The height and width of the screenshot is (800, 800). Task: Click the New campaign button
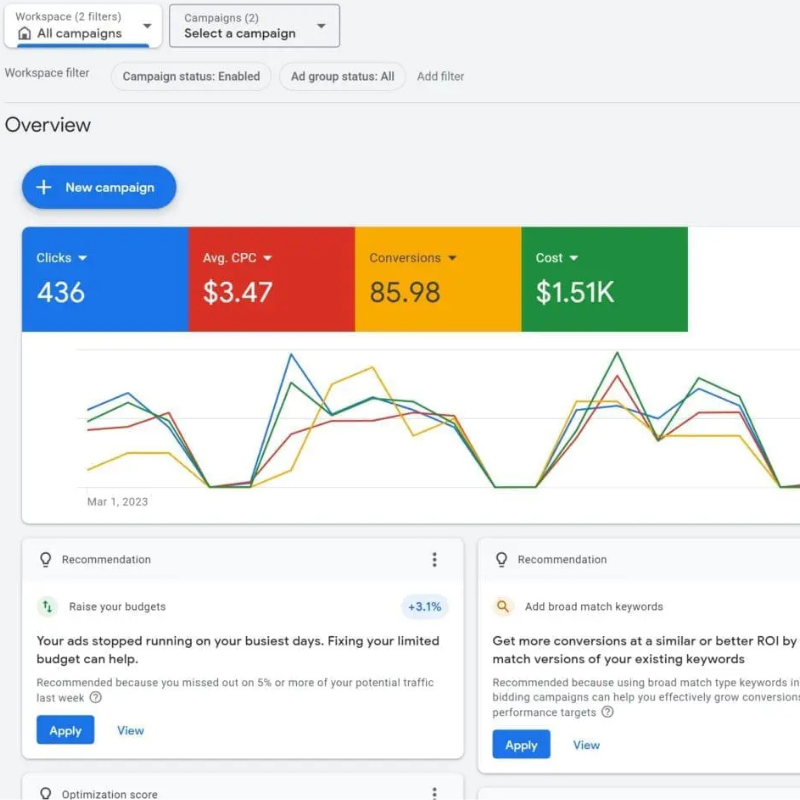[x=99, y=187]
